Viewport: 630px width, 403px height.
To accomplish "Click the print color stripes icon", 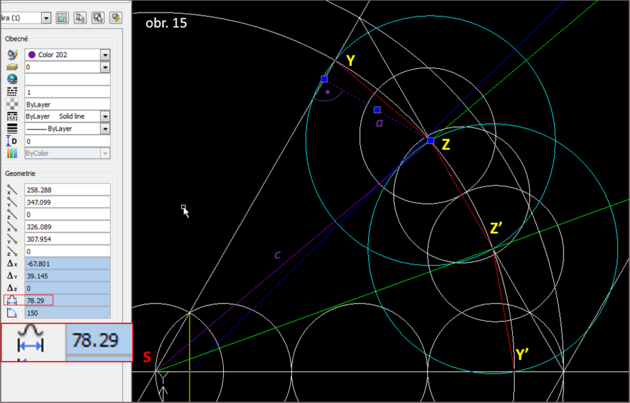I will pyautogui.click(x=12, y=153).
